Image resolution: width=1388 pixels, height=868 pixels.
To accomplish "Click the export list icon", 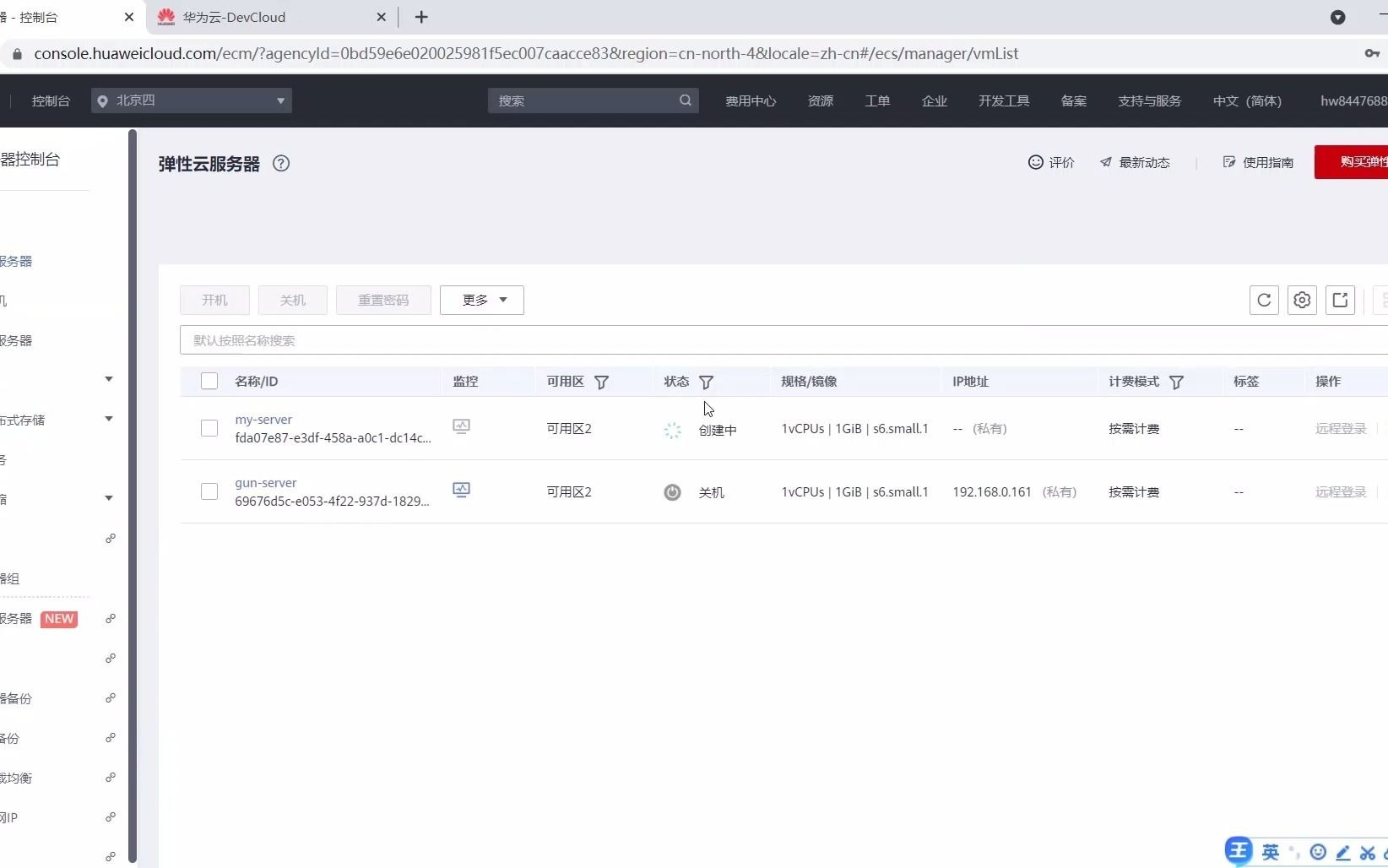I will tap(1340, 300).
